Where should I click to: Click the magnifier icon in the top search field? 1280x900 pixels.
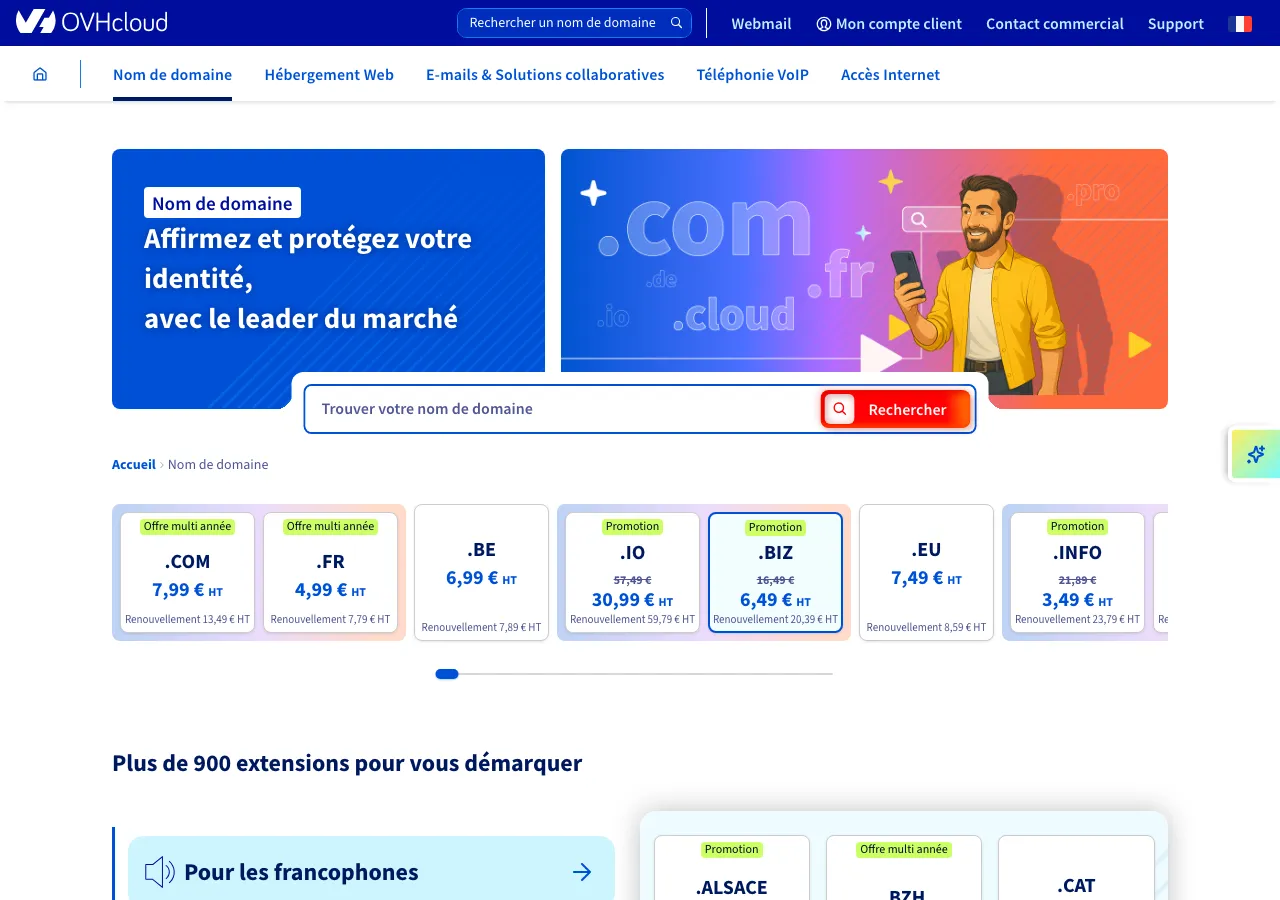[675, 22]
